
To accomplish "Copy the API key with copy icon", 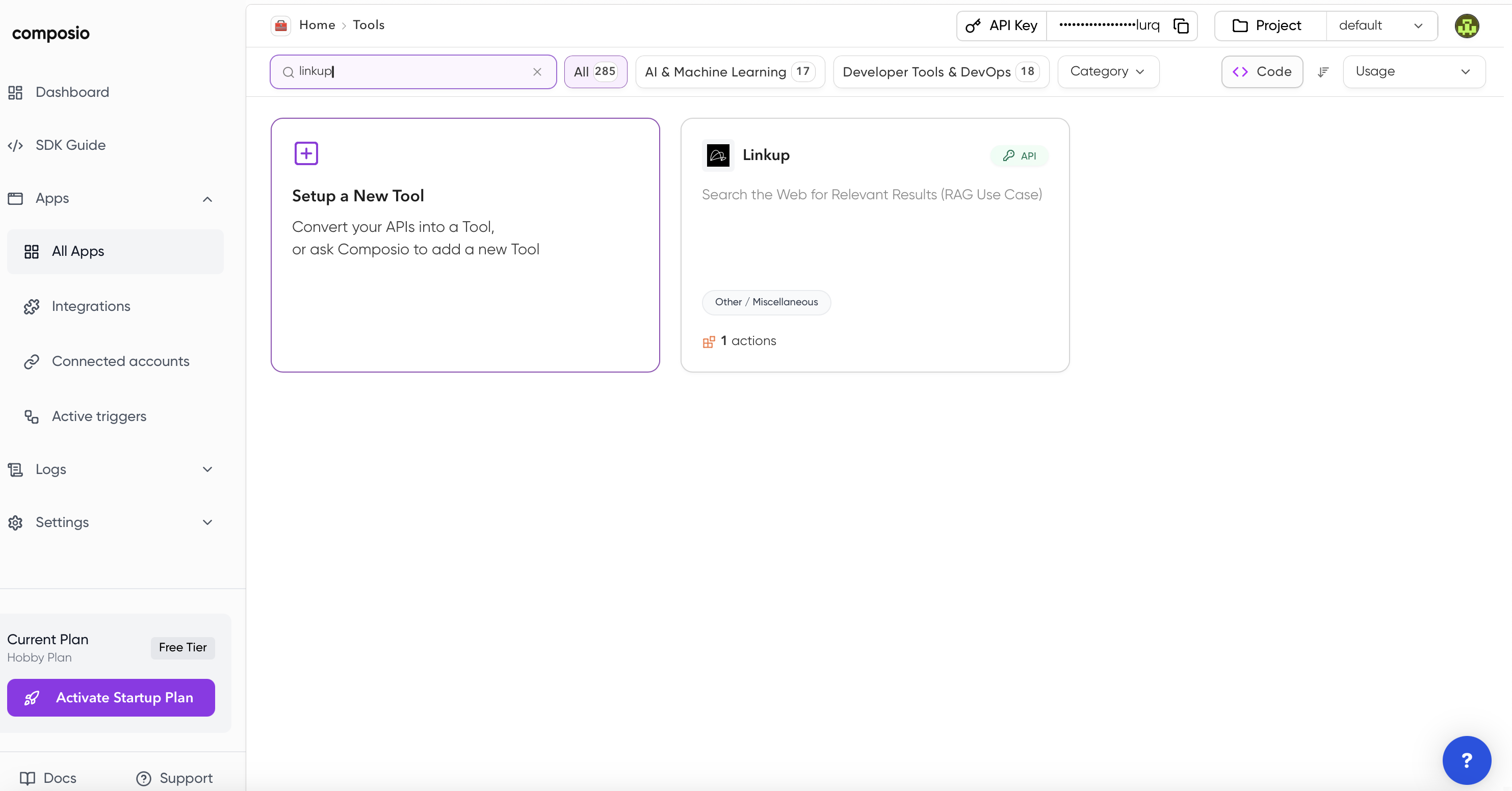I will click(1180, 26).
